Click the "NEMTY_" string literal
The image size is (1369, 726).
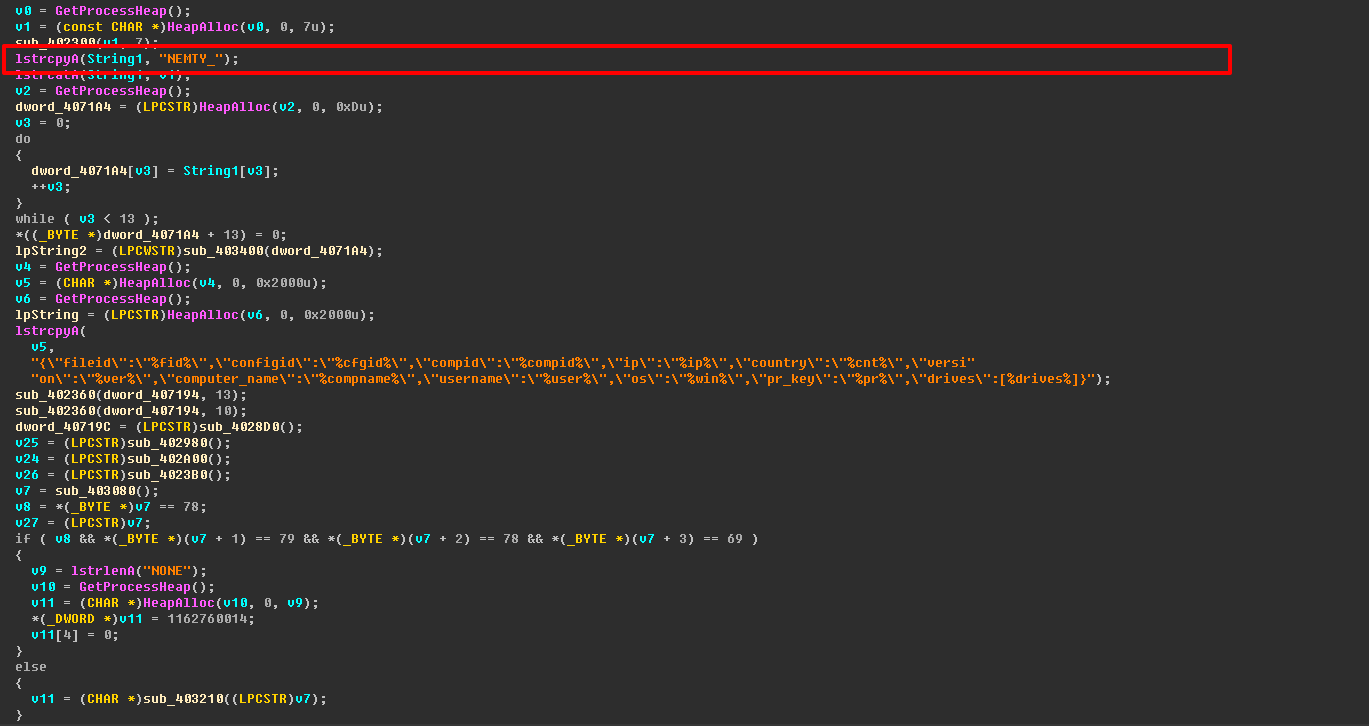coord(191,59)
